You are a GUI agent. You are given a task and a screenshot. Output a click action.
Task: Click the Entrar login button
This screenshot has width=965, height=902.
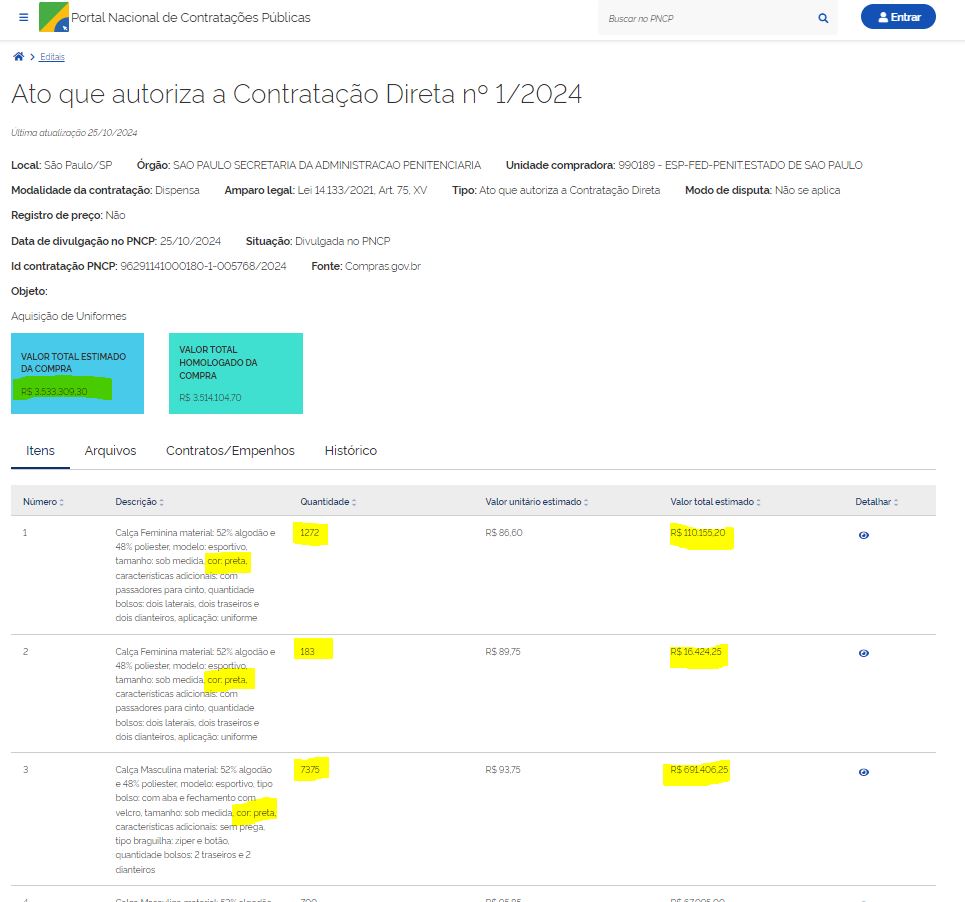897,17
